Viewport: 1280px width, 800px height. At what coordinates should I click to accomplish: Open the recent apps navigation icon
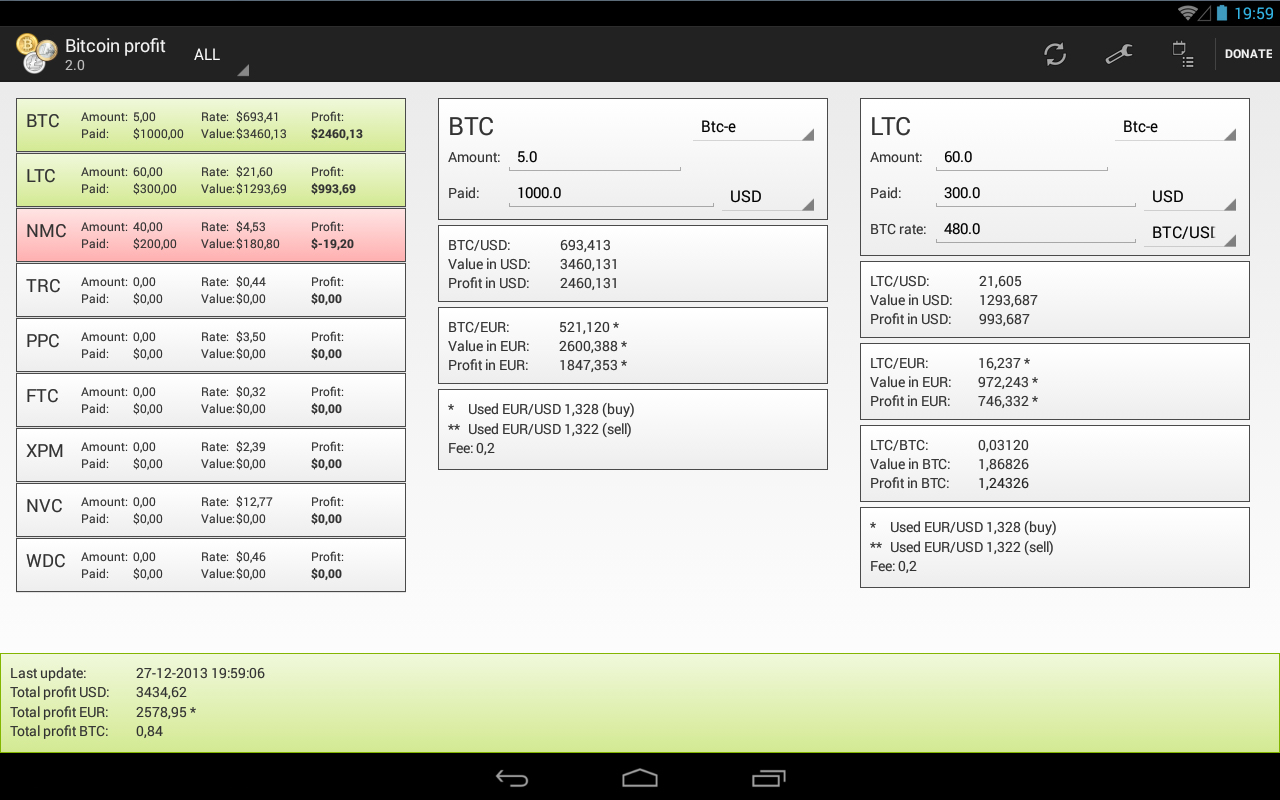pyautogui.click(x=768, y=778)
